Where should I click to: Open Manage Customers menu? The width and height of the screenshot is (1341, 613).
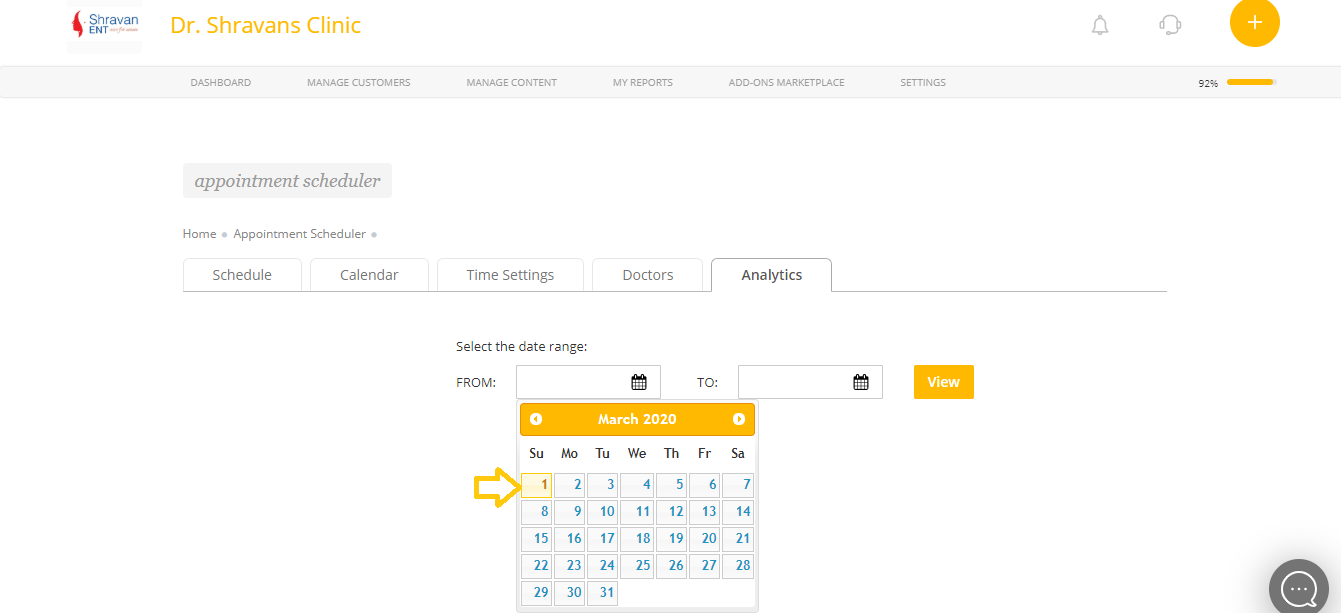pos(359,82)
